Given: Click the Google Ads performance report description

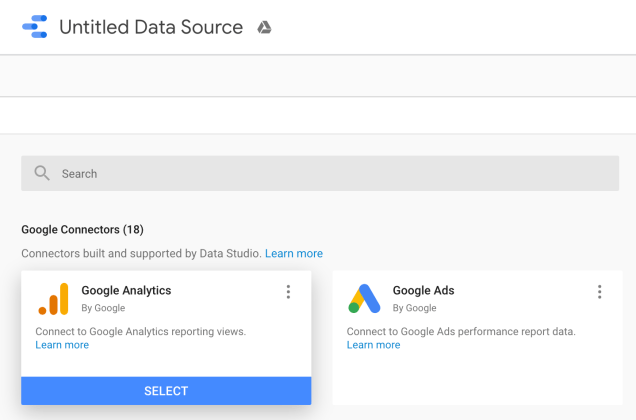Looking at the screenshot, I should point(461,332).
